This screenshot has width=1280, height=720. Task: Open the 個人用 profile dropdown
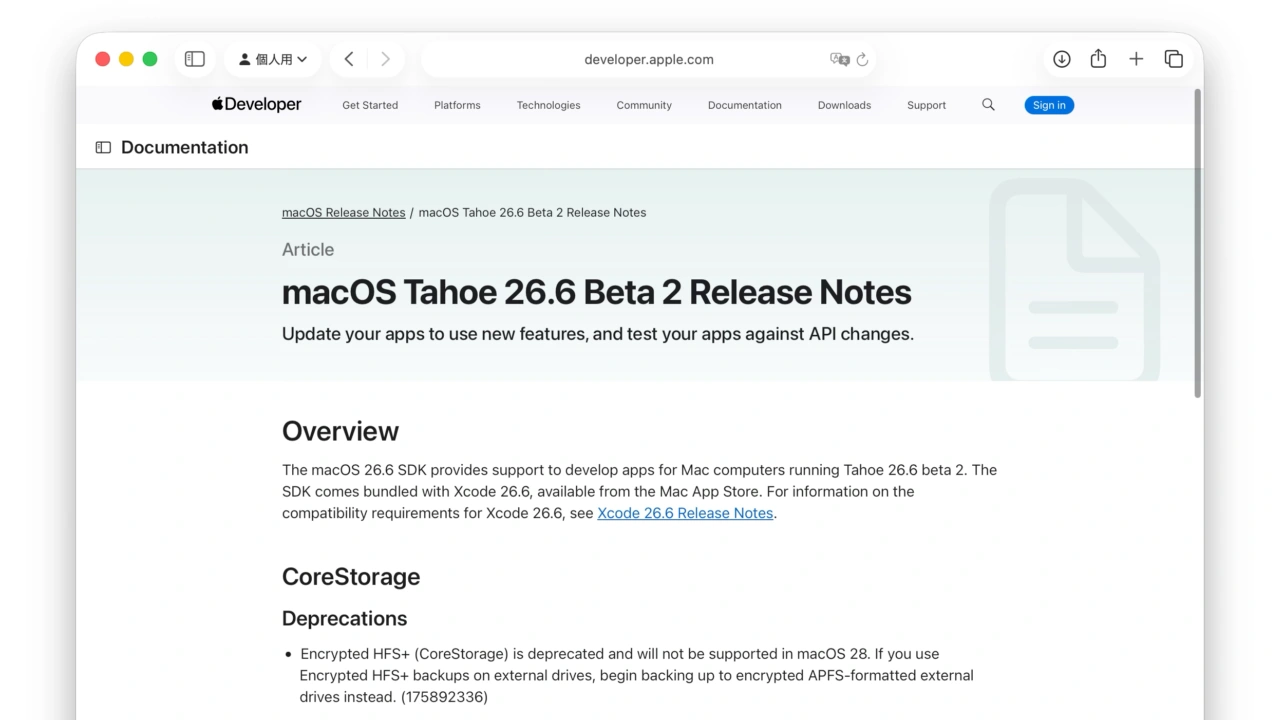(273, 59)
